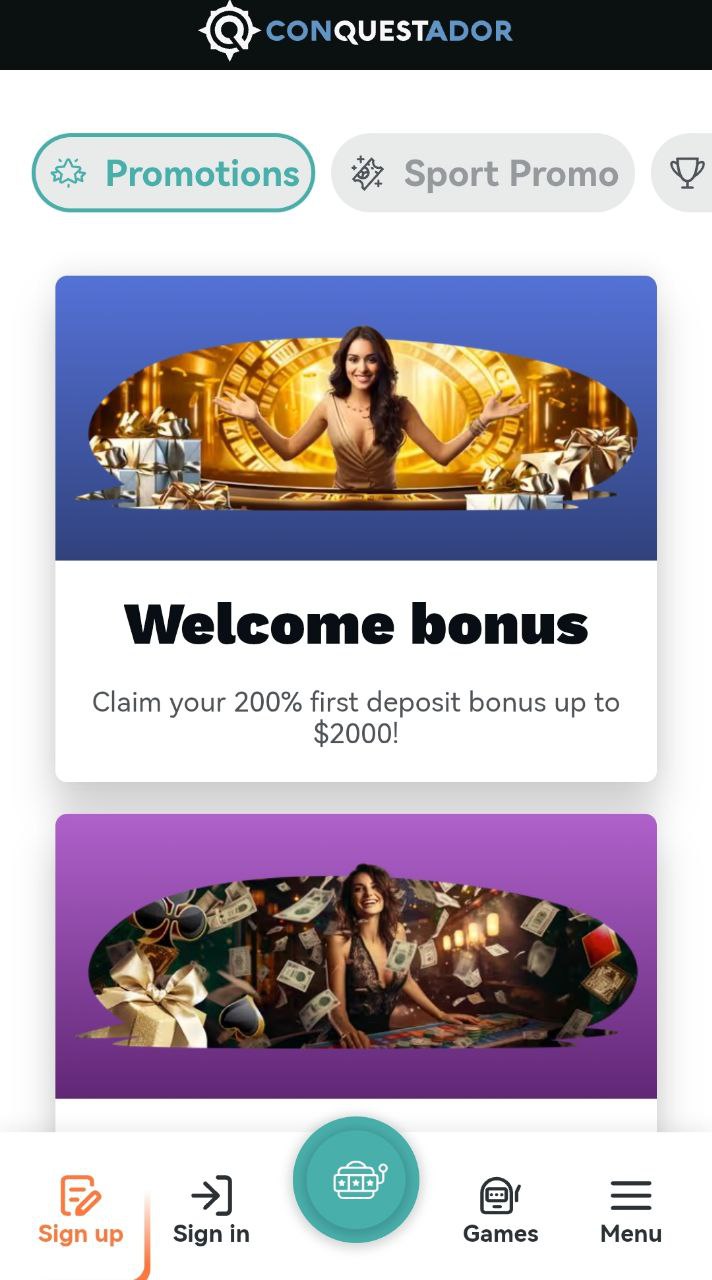Expand the hamburger Menu
Image resolution: width=712 pixels, height=1280 pixels.
631,1195
